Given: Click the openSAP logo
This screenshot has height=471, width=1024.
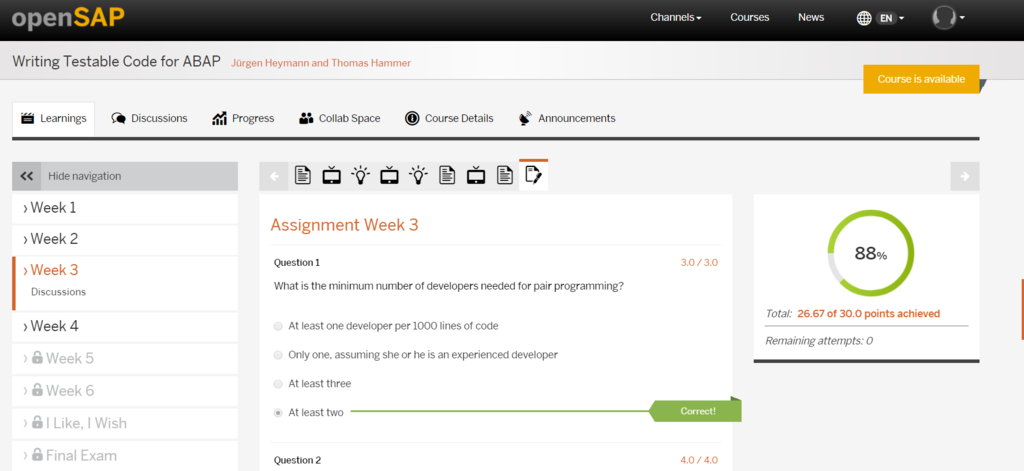Looking at the screenshot, I should point(68,18).
